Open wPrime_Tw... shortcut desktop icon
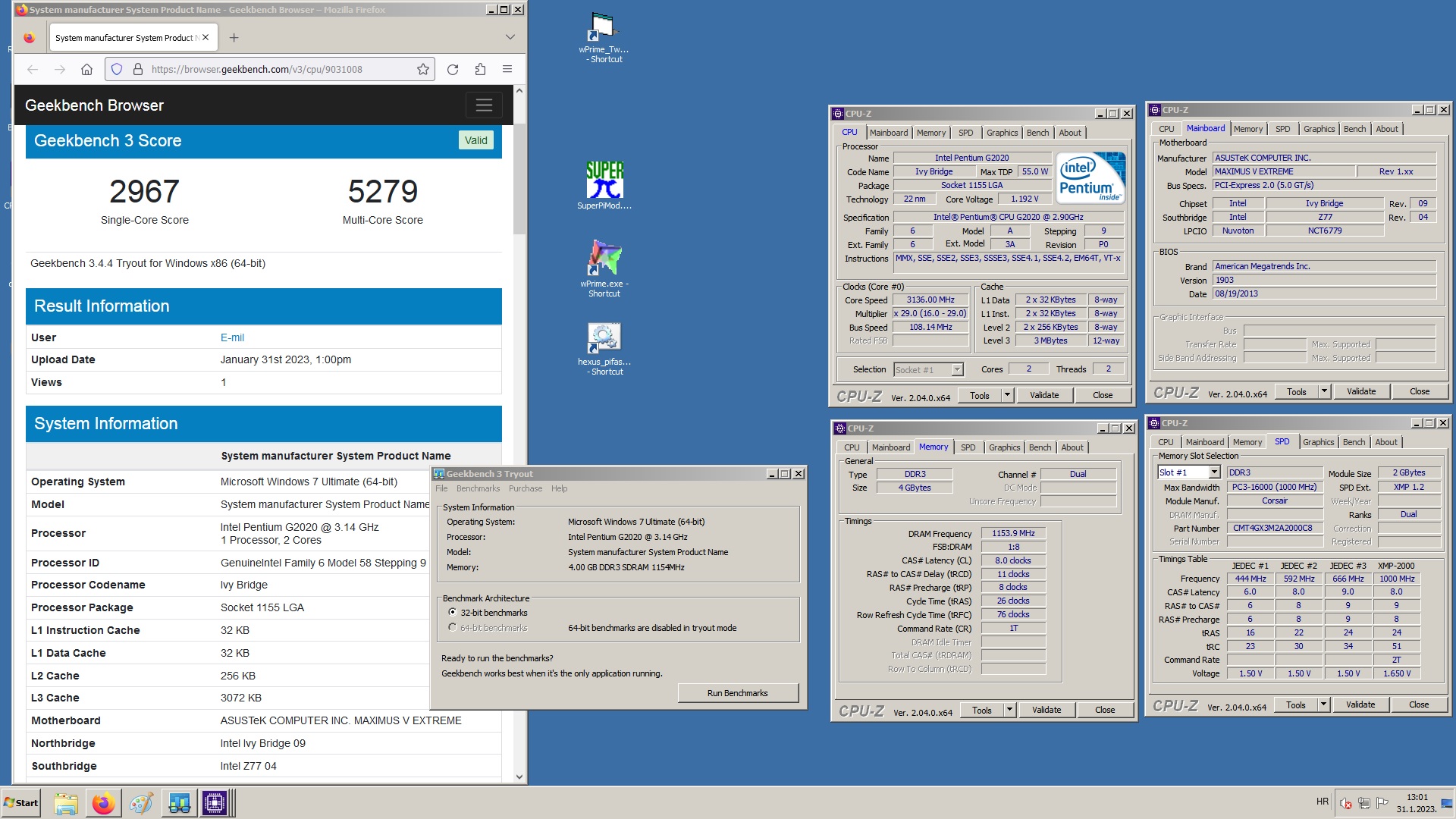This screenshot has height=819, width=1456. [604, 38]
